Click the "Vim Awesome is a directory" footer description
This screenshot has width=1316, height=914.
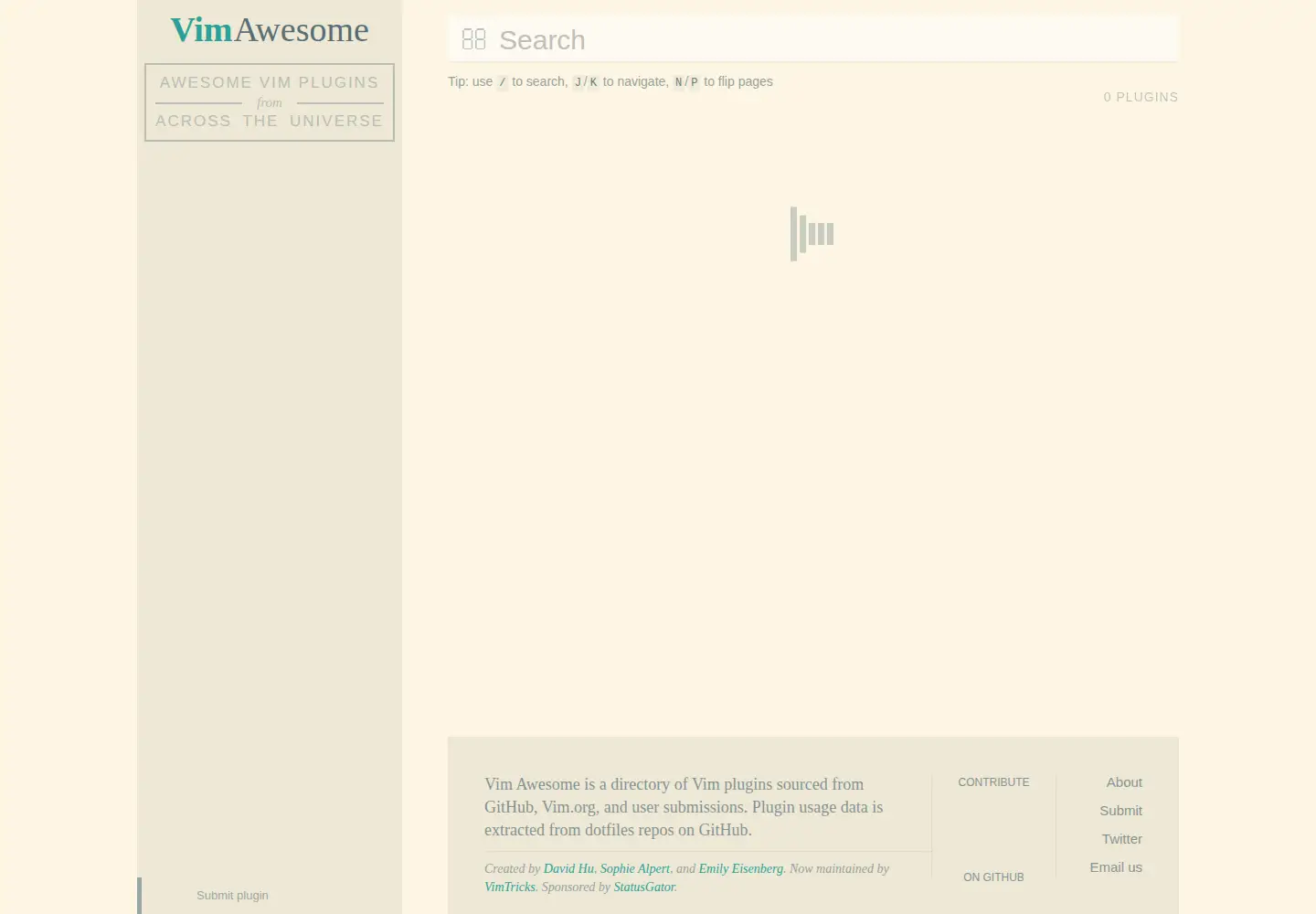pos(684,807)
